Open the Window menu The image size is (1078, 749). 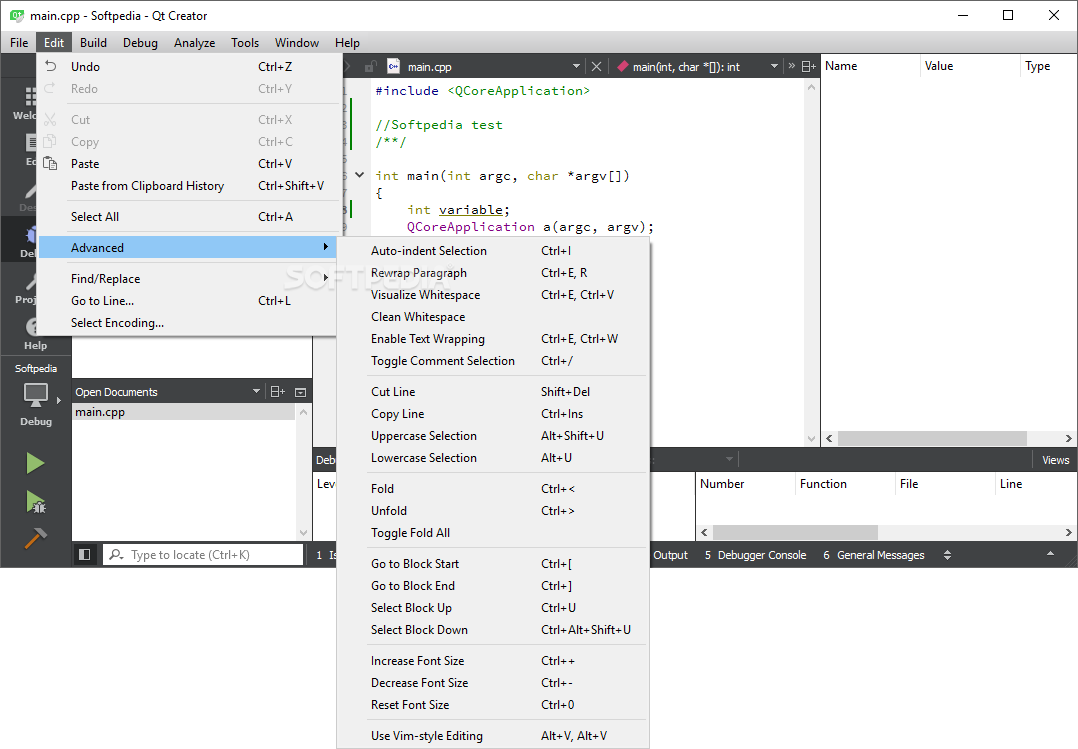(x=297, y=43)
